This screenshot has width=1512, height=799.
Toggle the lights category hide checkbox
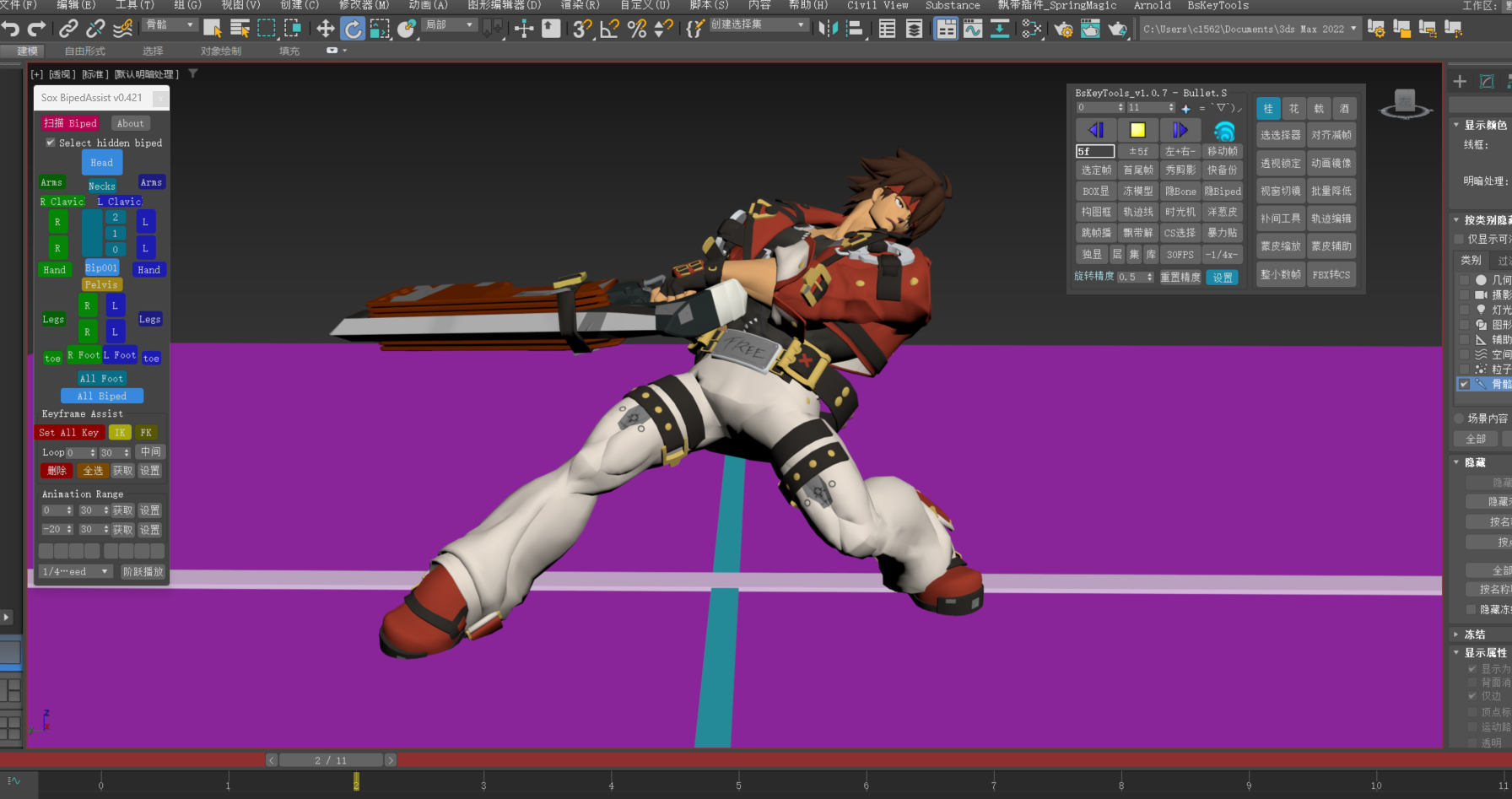[x=1464, y=310]
